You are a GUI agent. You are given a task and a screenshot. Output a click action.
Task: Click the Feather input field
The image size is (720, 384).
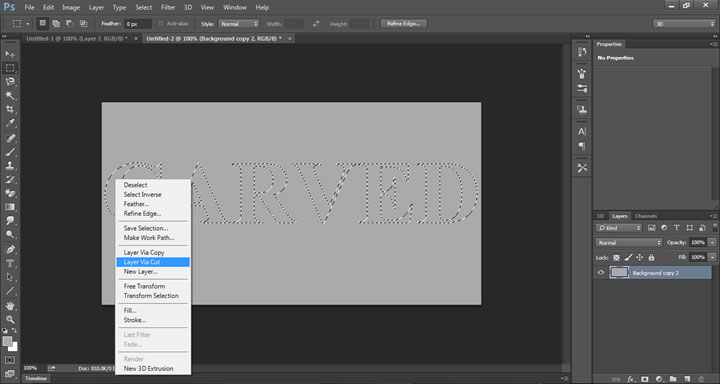138,23
